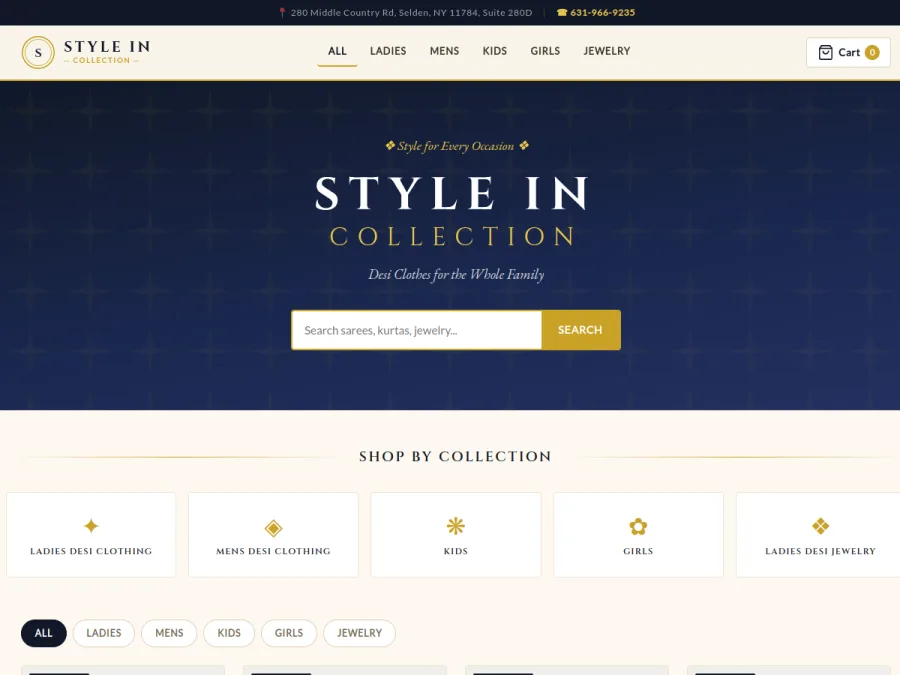Go to GIRLS in the top navigation
The image size is (900, 675).
pos(545,51)
